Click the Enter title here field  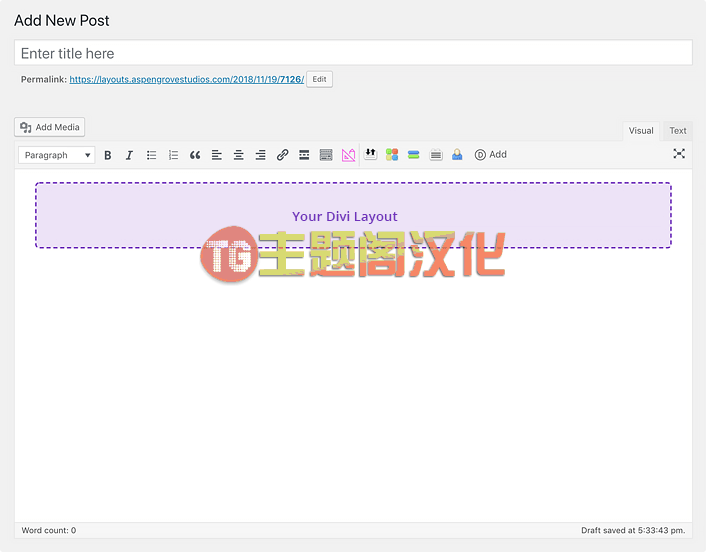(x=353, y=53)
